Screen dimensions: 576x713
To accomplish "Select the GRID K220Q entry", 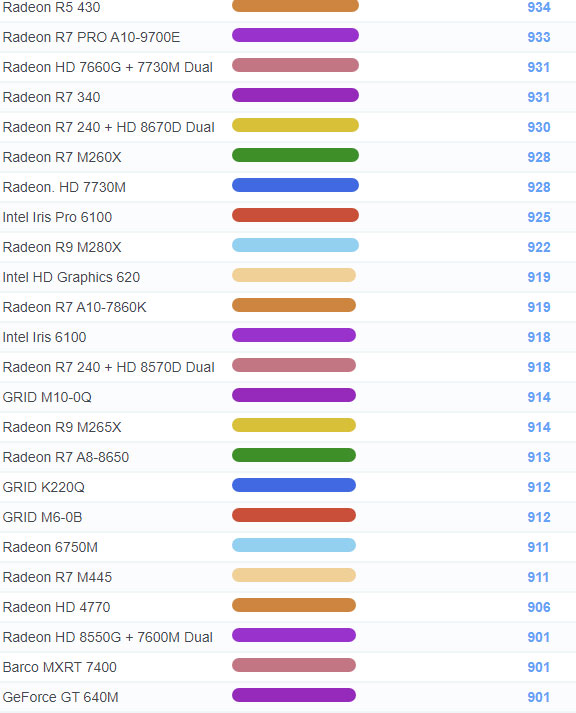I will pyautogui.click(x=44, y=487).
